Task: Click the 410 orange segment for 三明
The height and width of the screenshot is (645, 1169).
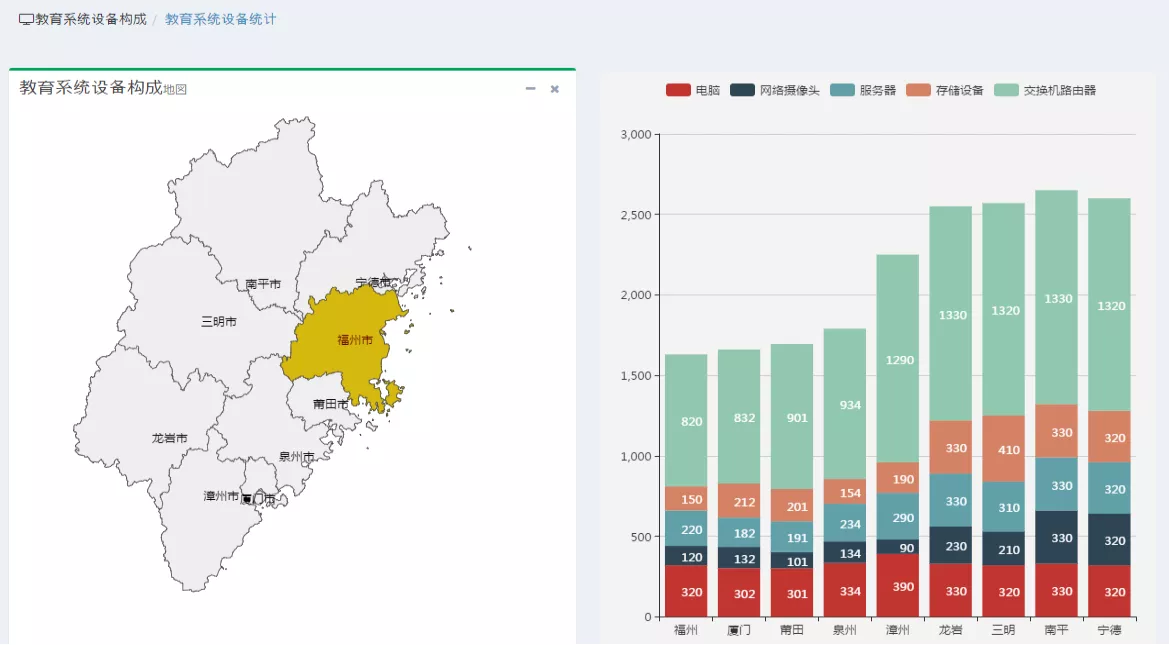Action: point(1003,449)
